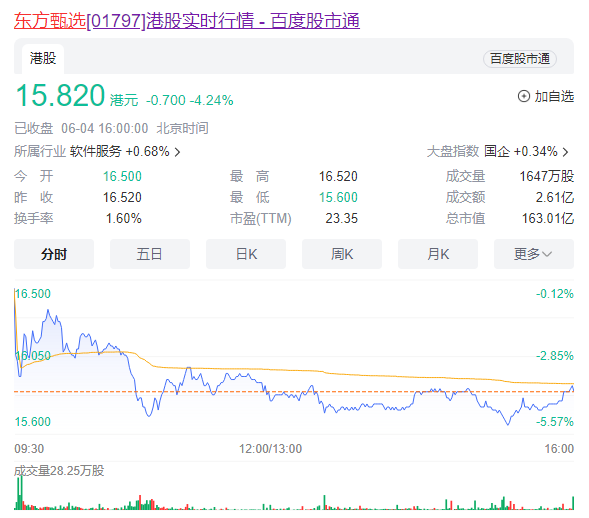Image resolution: width=589 pixels, height=518 pixels.
Task: Click the 百度股市通 badge button
Action: [x=520, y=59]
